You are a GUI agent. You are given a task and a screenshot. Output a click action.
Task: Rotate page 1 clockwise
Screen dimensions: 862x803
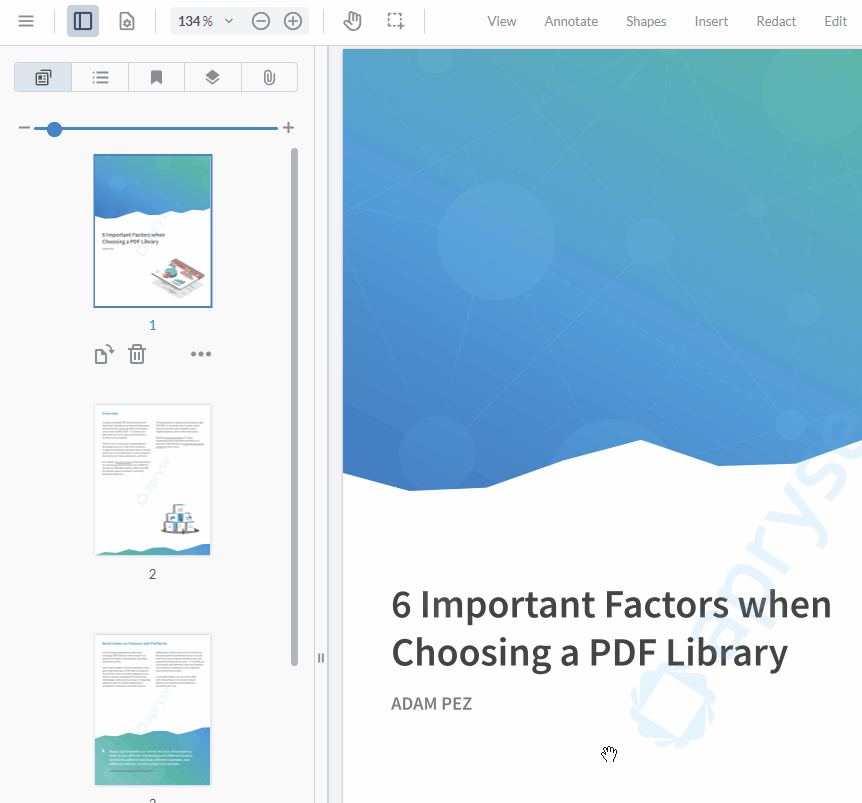coord(104,354)
